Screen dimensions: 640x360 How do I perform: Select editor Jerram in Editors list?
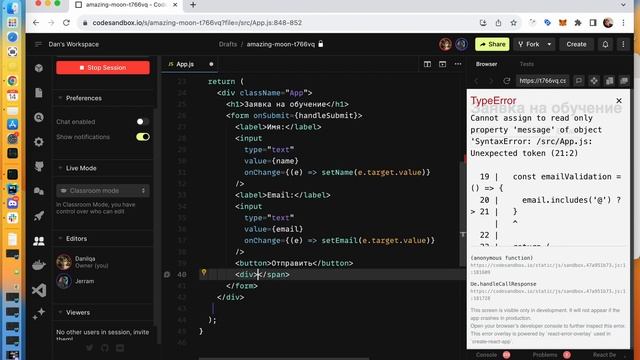click(x=103, y=281)
